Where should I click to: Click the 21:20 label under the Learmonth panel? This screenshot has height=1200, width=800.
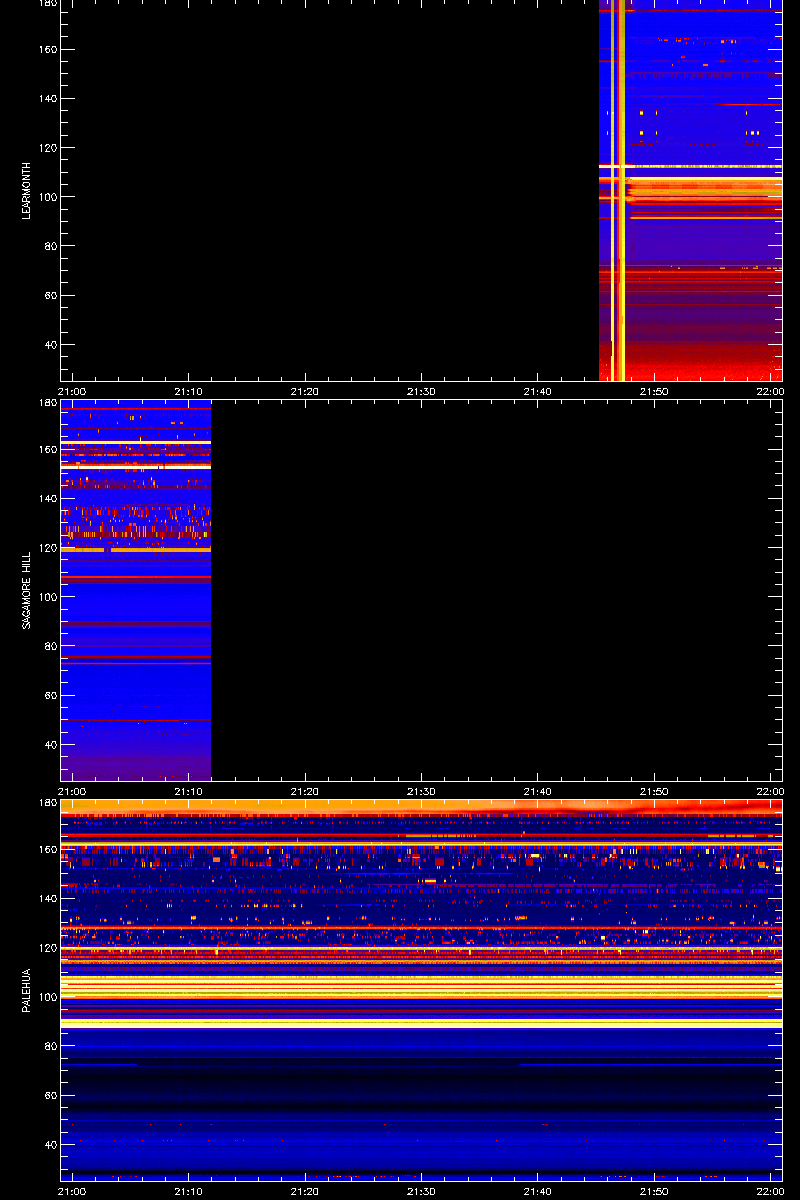click(305, 392)
